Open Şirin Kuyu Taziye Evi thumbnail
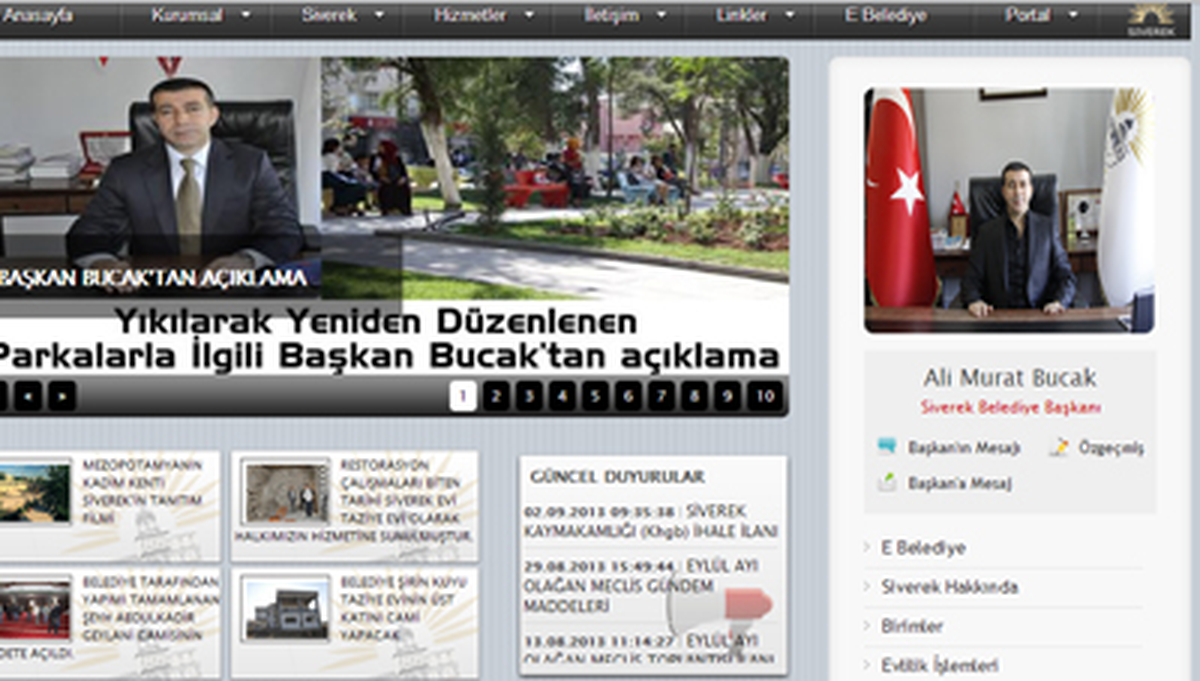This screenshot has height=681, width=1200. coord(286,608)
